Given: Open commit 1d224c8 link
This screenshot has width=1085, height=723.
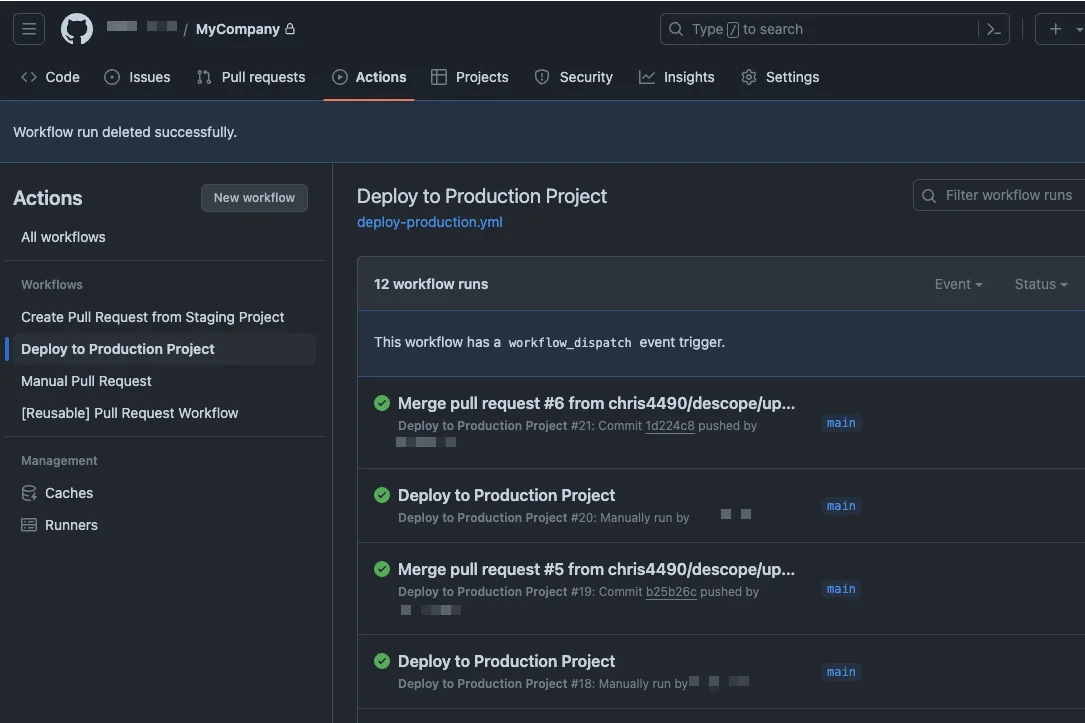Looking at the screenshot, I should [669, 426].
